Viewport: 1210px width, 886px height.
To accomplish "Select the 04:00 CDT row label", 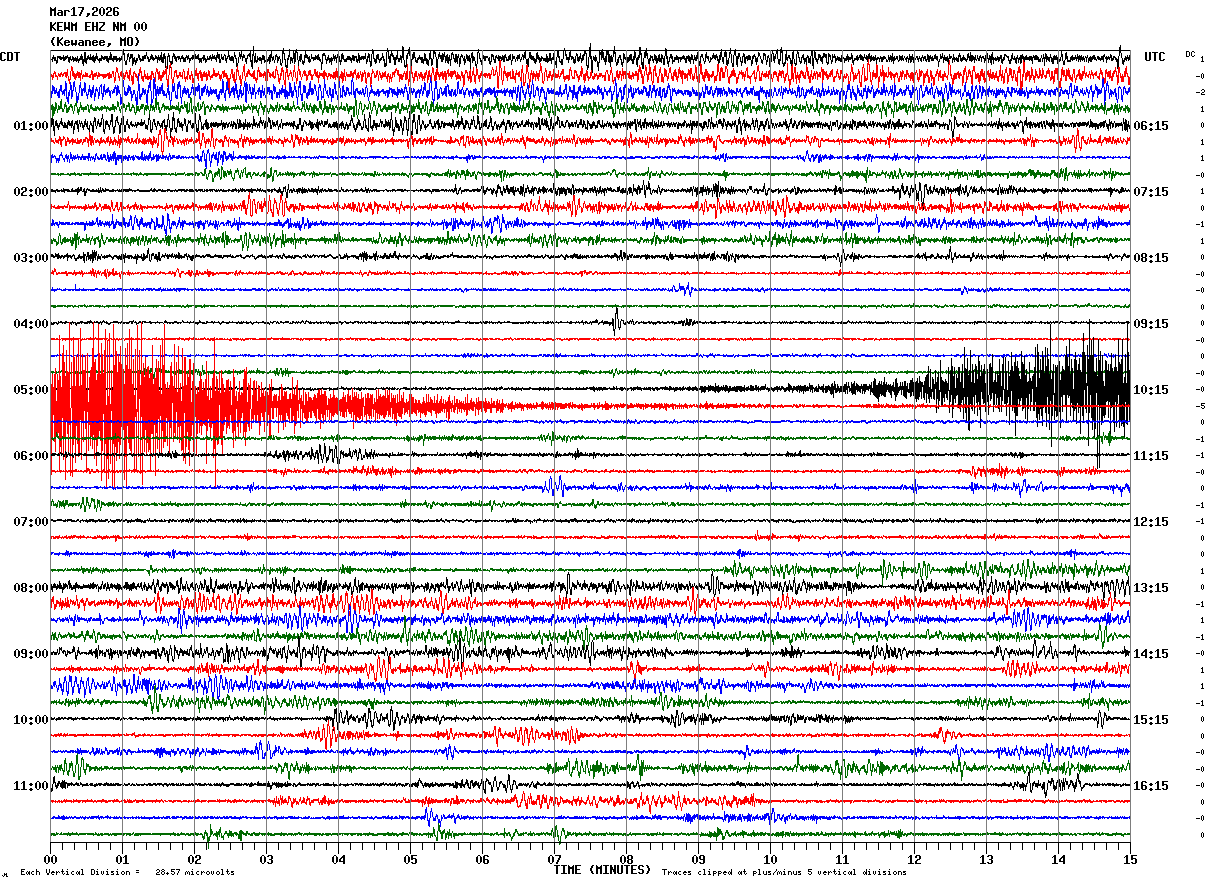I will (30, 324).
